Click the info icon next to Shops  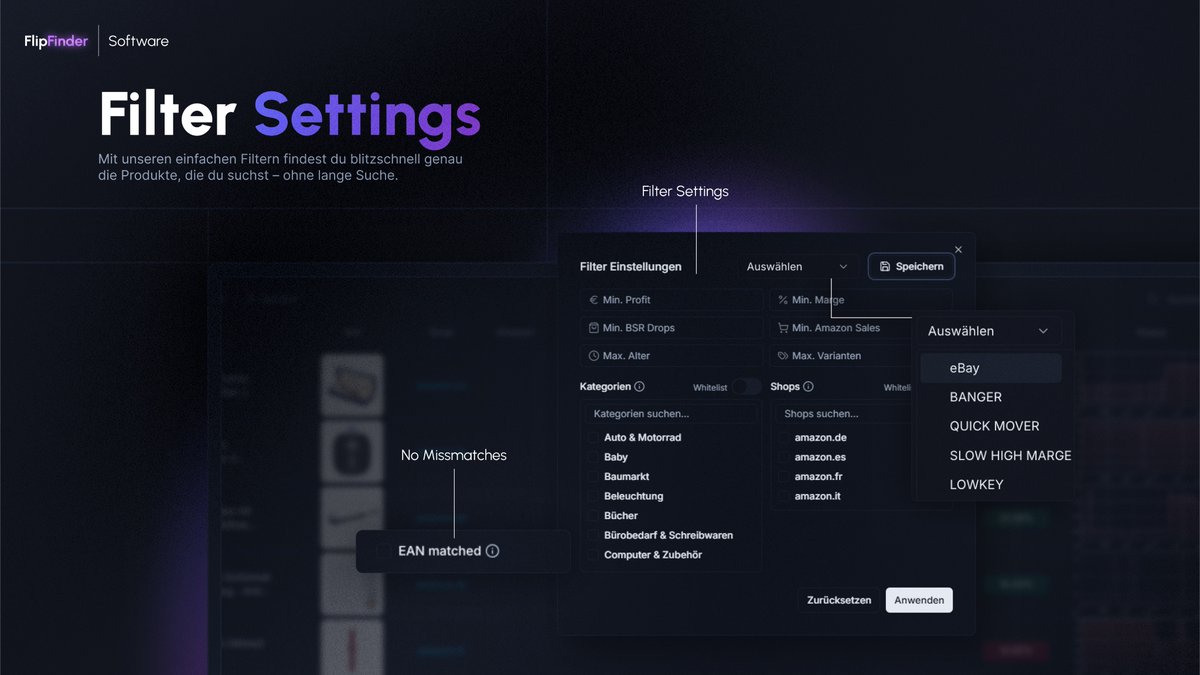[x=808, y=386]
